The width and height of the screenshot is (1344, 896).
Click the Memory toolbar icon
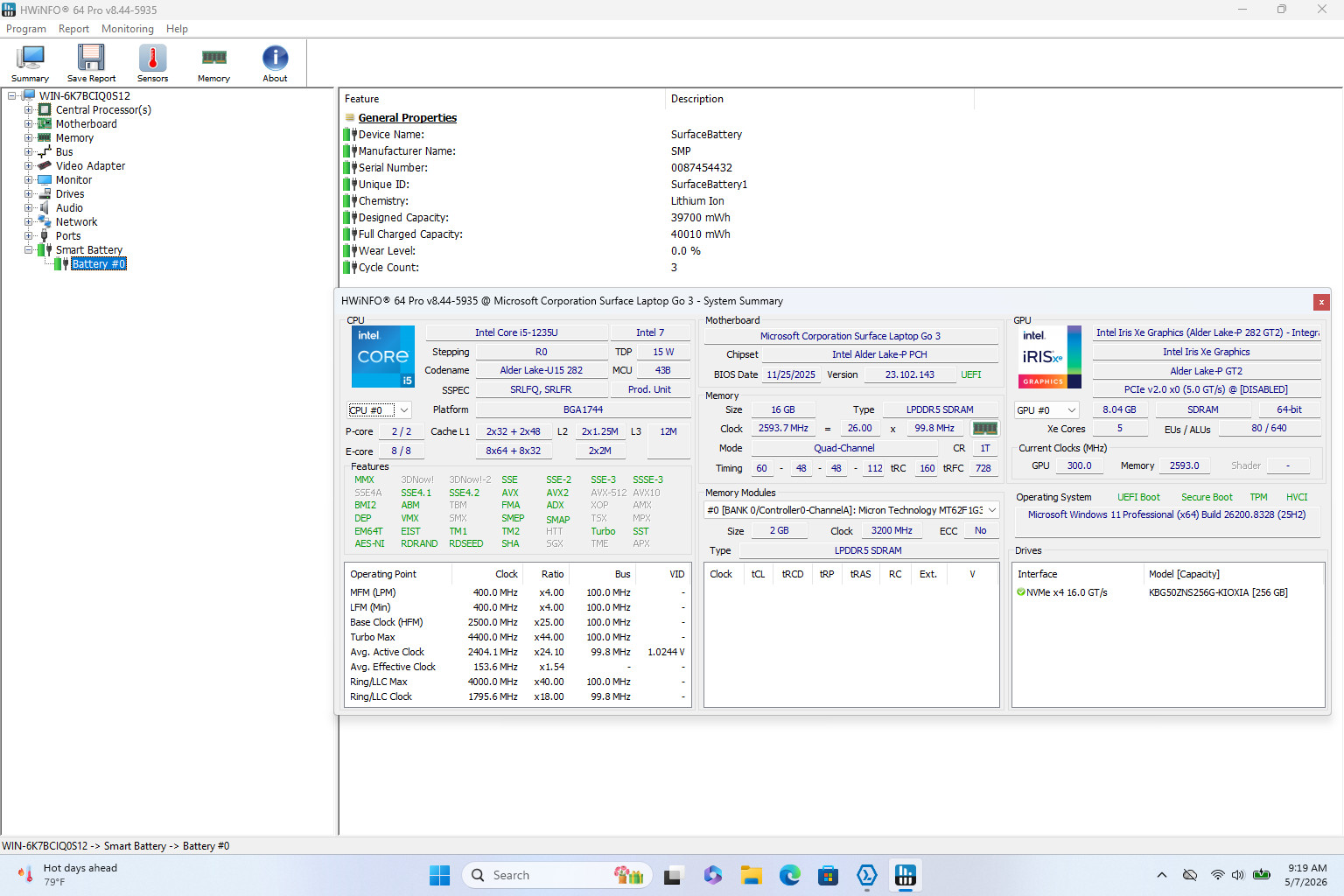click(x=213, y=63)
